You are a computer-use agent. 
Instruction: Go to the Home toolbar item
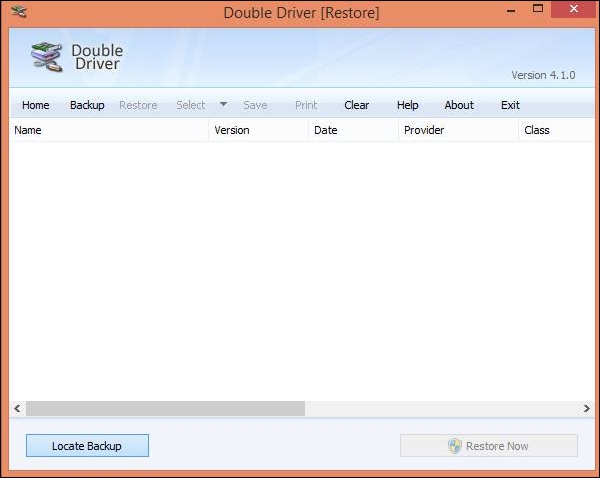36,105
